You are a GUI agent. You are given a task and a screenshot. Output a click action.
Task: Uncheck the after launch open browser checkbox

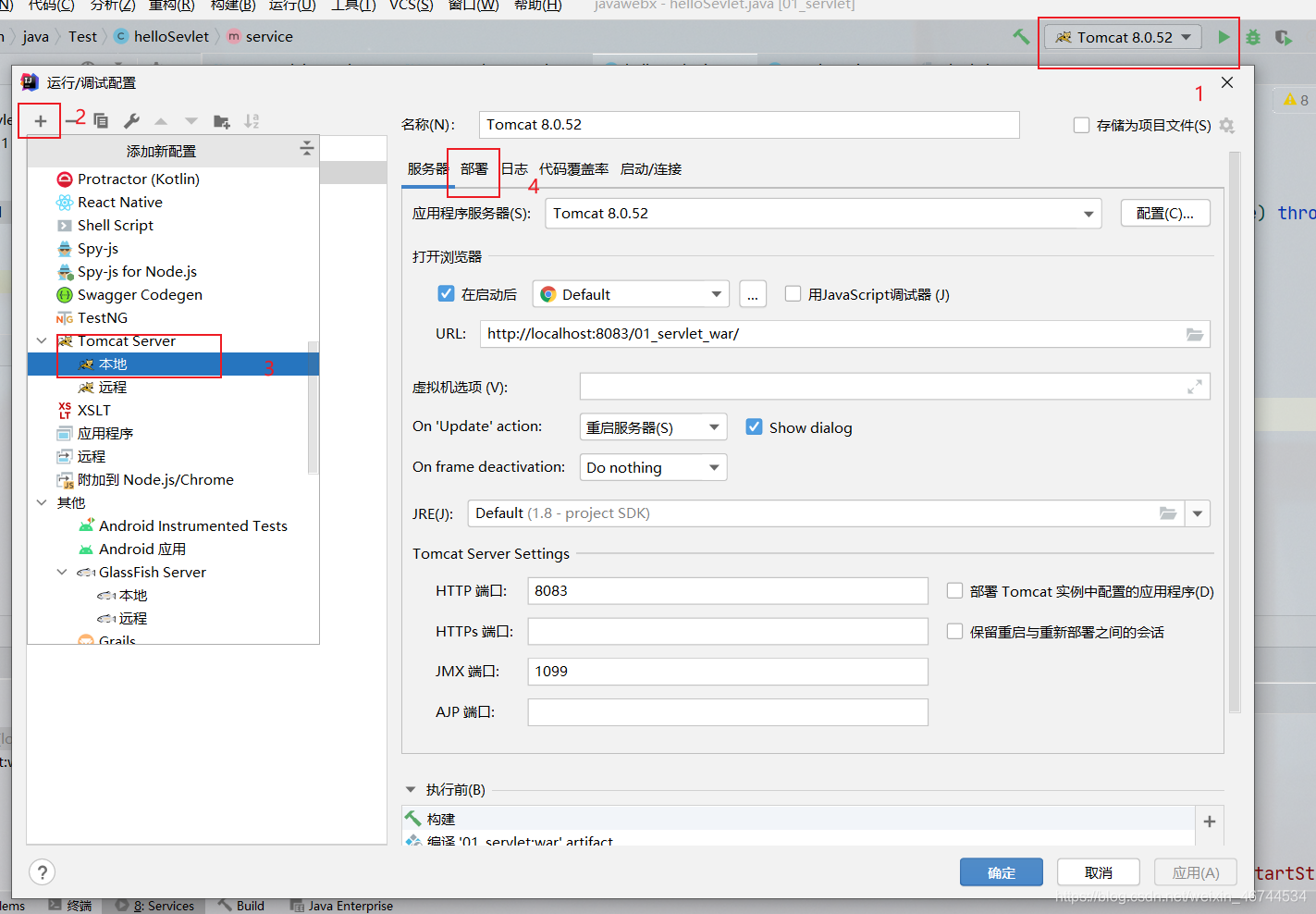(446, 293)
